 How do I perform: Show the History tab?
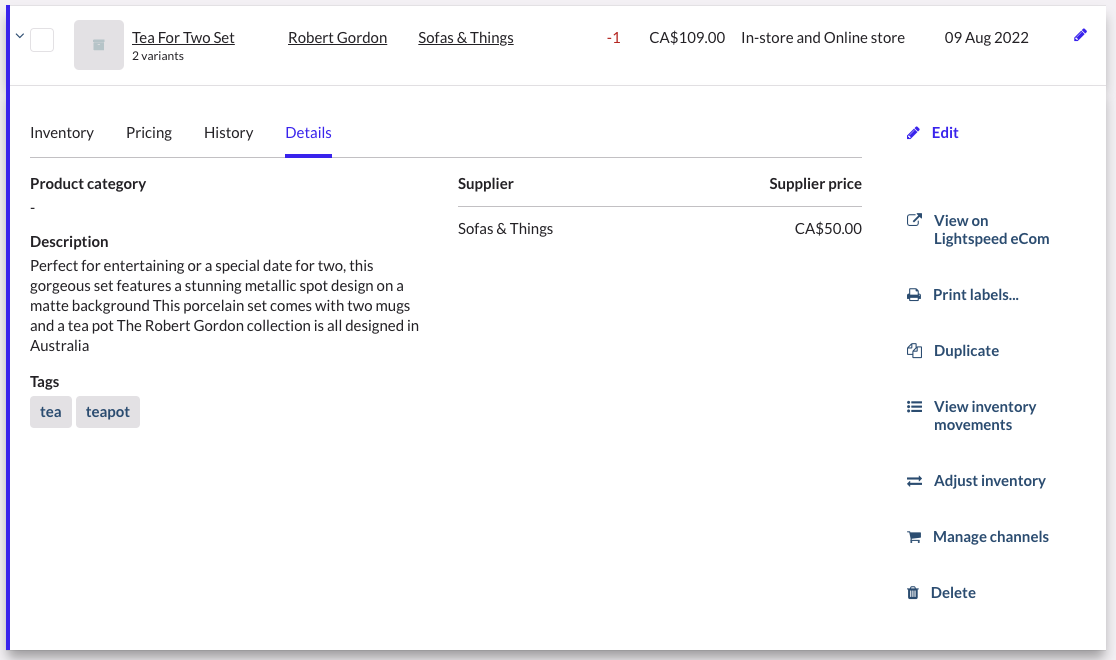coord(228,133)
